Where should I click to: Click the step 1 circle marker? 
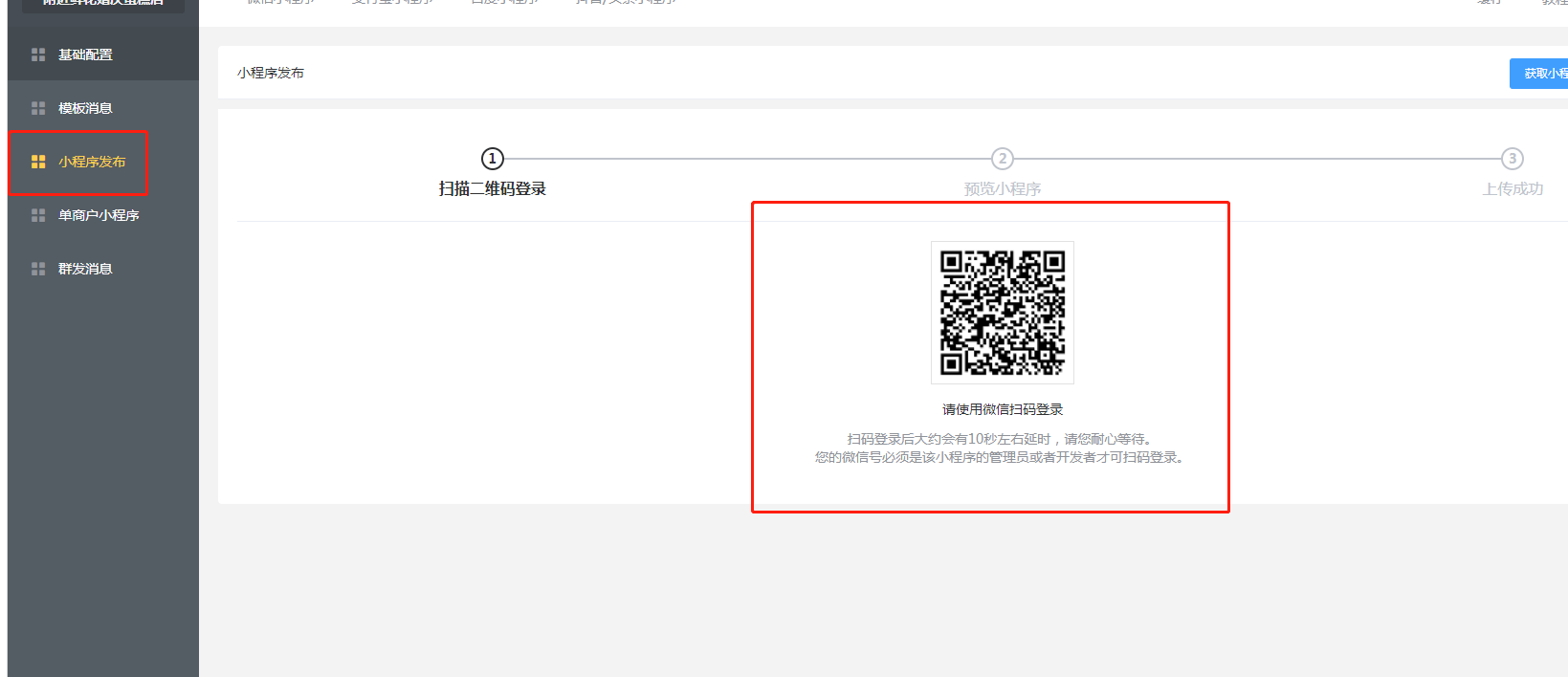[x=492, y=159]
